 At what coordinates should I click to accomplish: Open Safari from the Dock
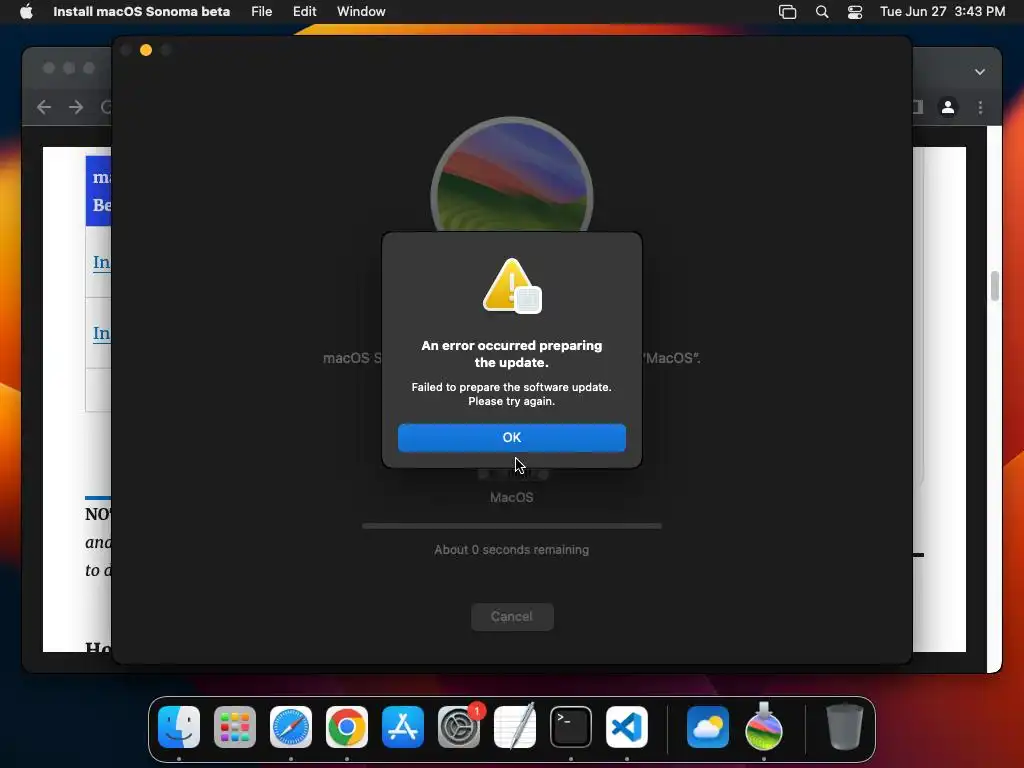[291, 727]
